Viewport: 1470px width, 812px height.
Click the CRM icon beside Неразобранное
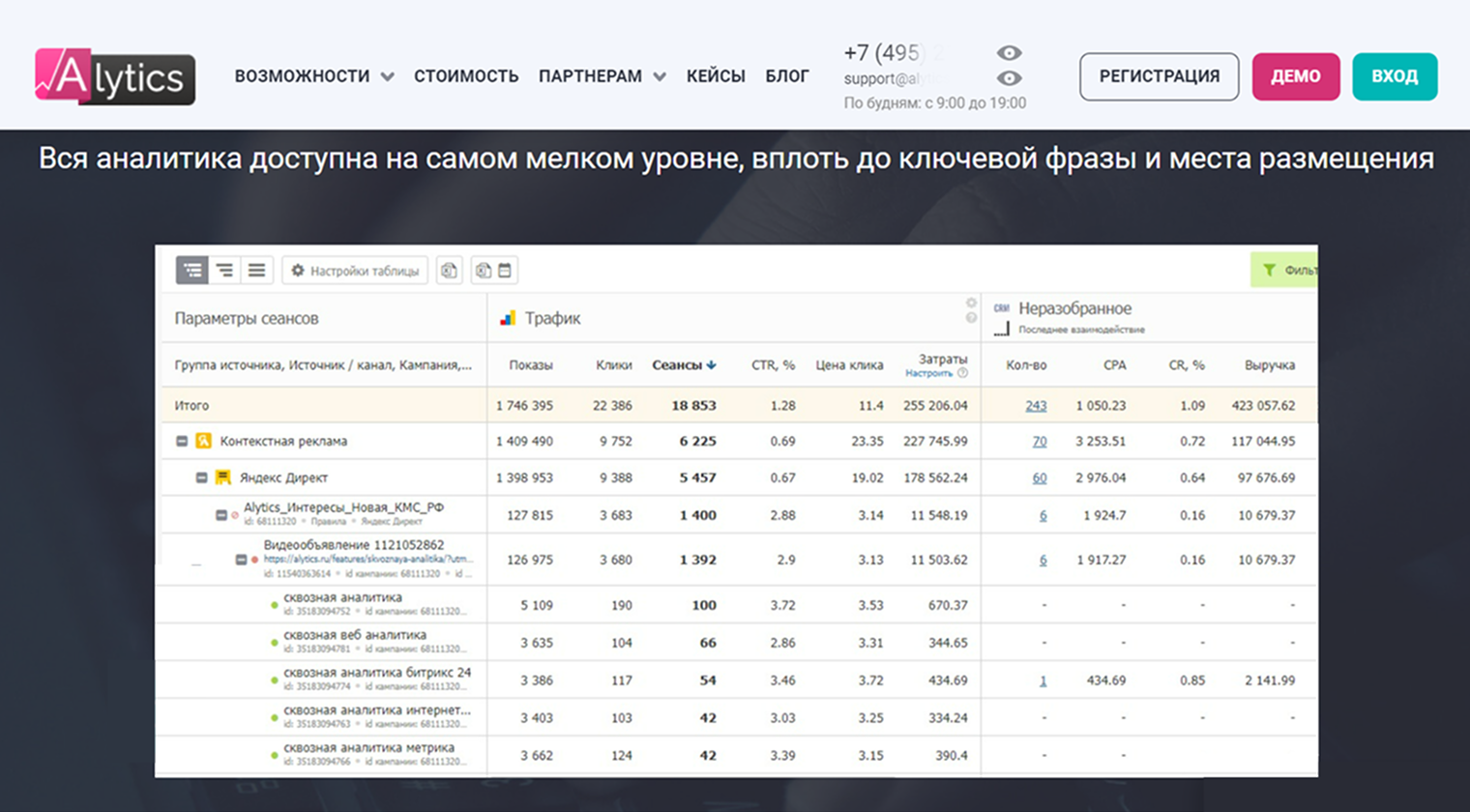click(1002, 308)
